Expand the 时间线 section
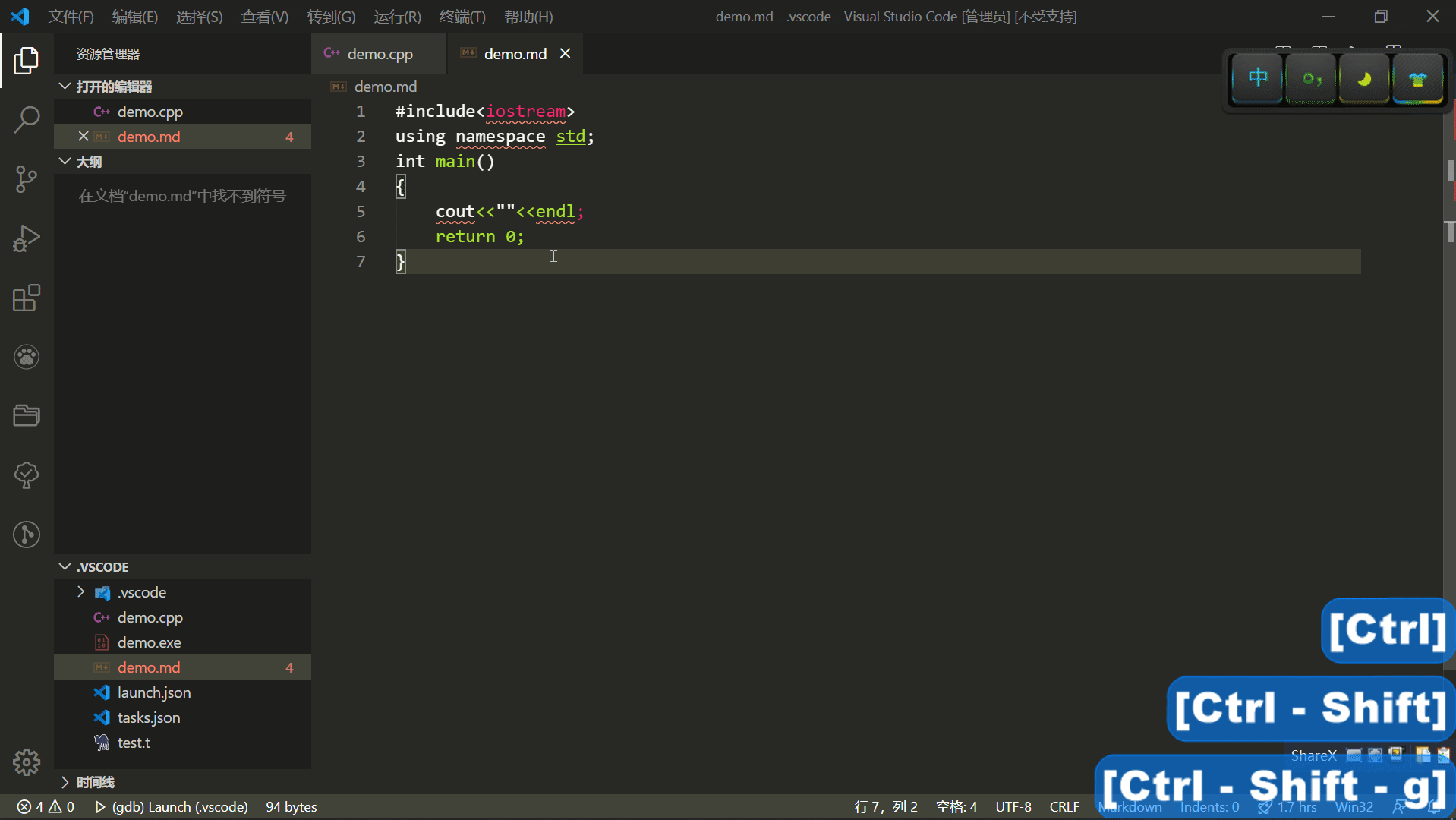The height and width of the screenshot is (820, 1456). 65,781
